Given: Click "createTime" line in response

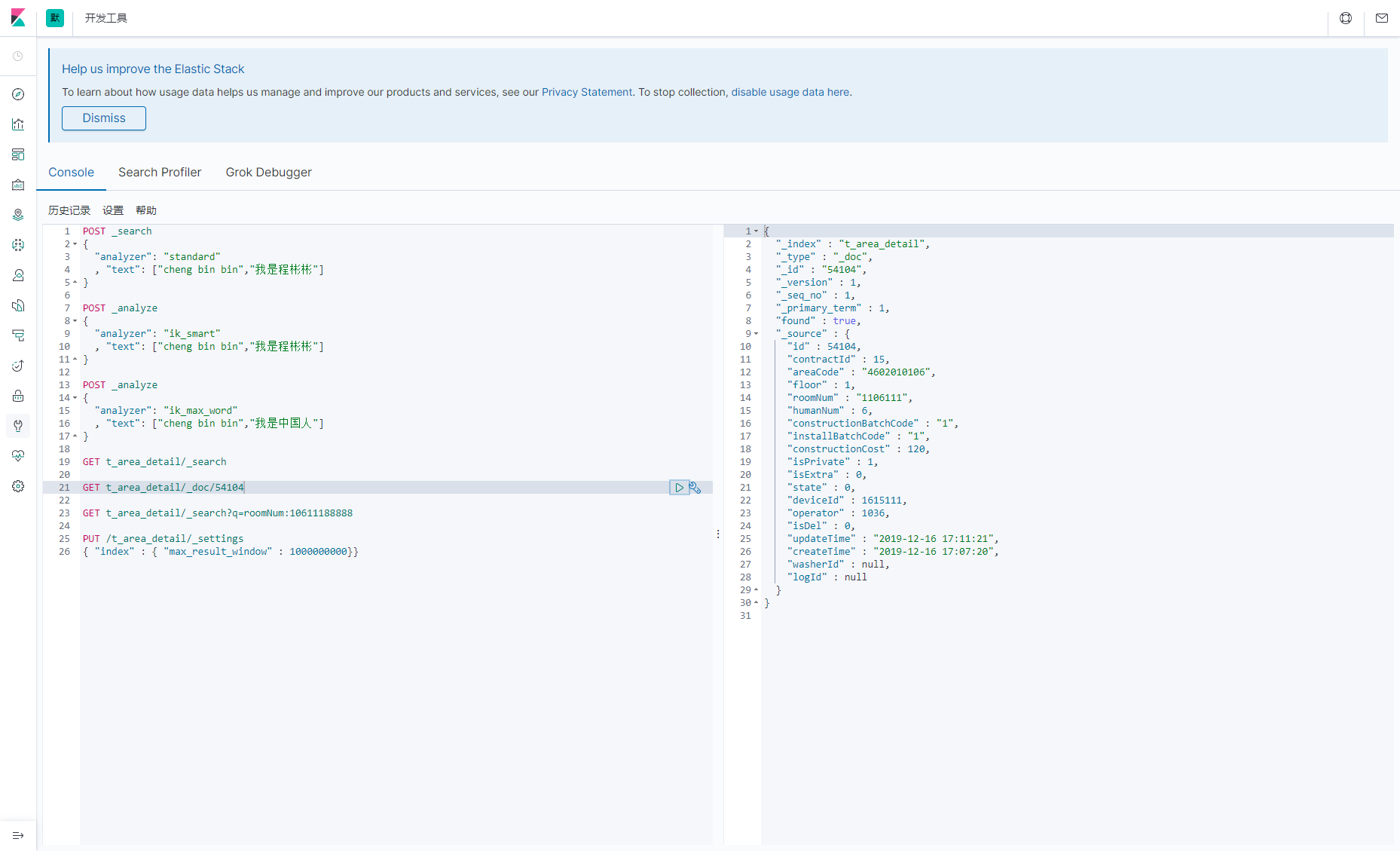Looking at the screenshot, I should pyautogui.click(x=893, y=552).
